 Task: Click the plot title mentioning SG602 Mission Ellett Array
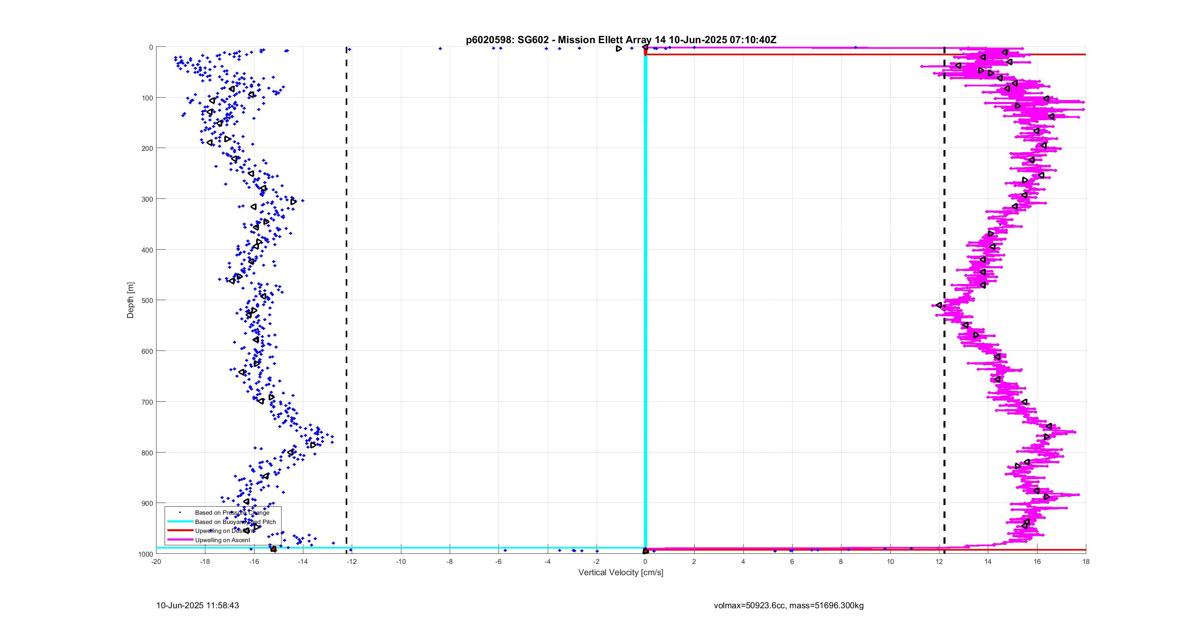pyautogui.click(x=621, y=40)
